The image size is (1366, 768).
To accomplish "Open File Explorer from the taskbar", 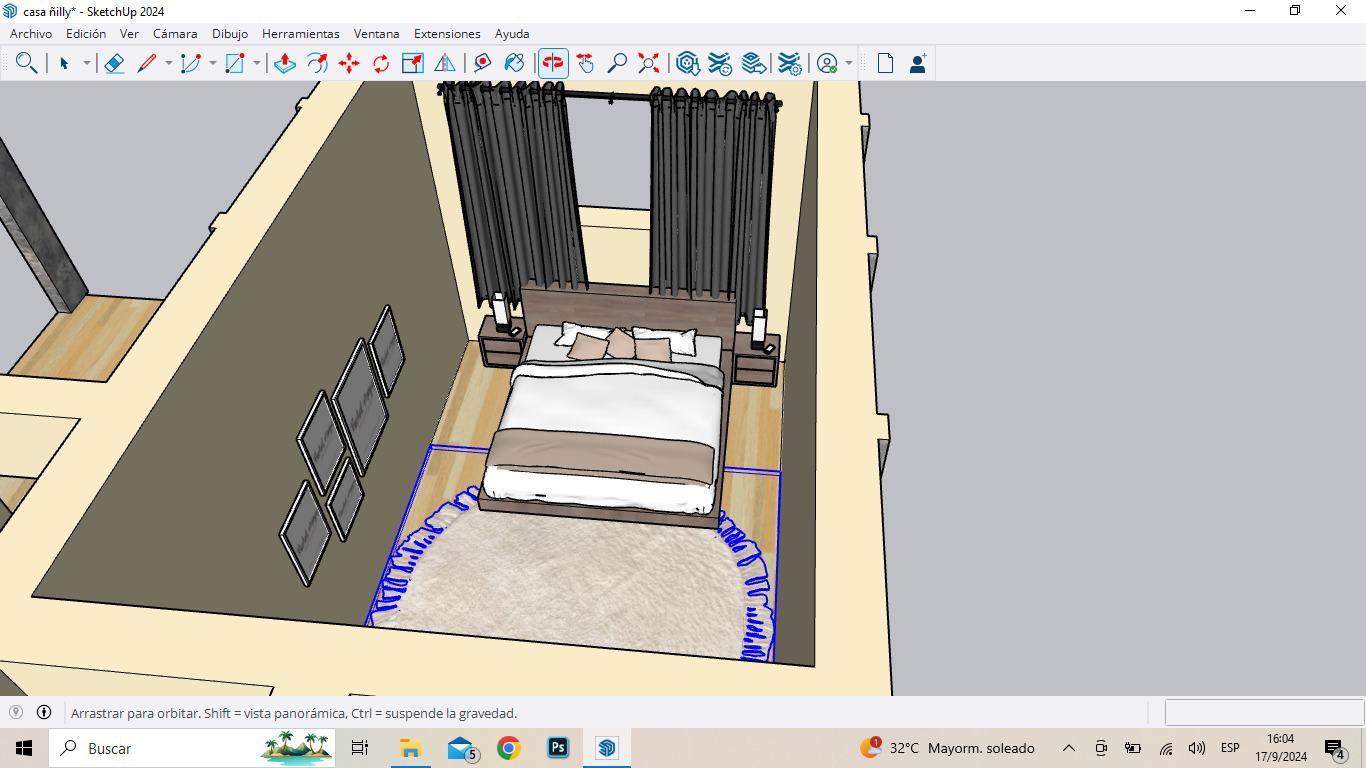I will click(x=410, y=748).
